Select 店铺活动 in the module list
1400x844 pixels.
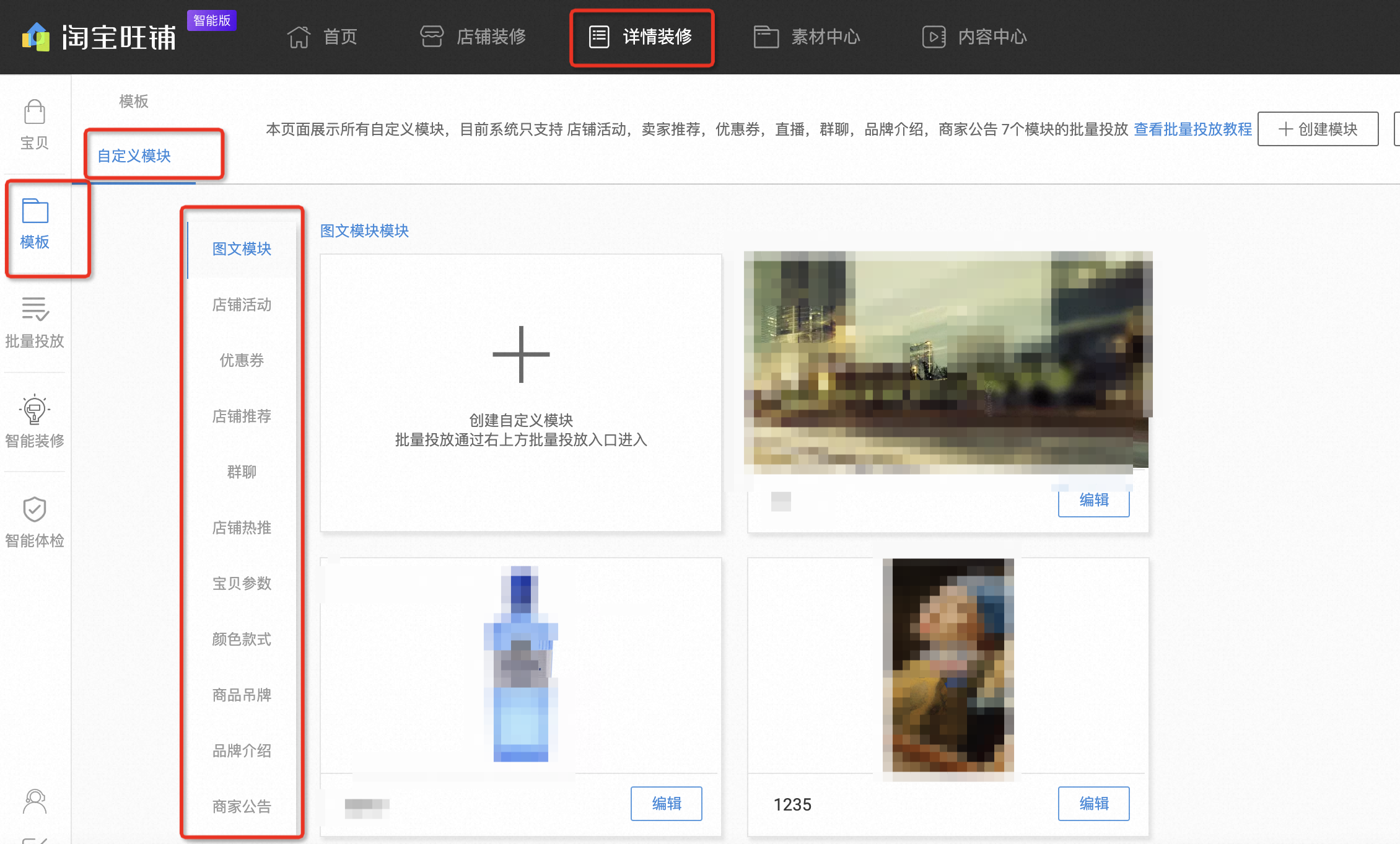tap(242, 305)
